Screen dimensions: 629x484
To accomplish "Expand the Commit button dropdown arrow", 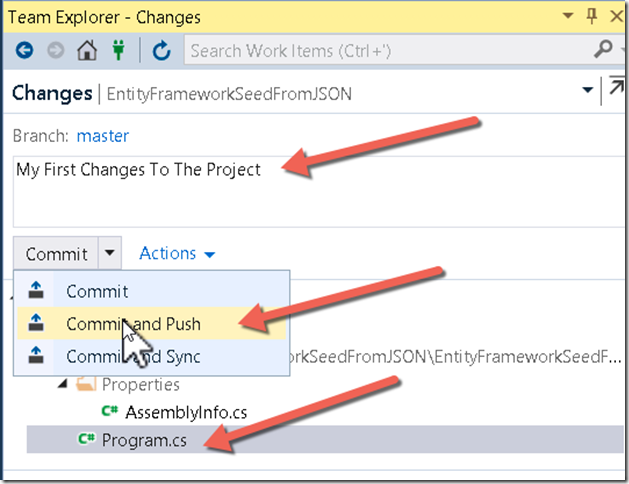I will (110, 253).
